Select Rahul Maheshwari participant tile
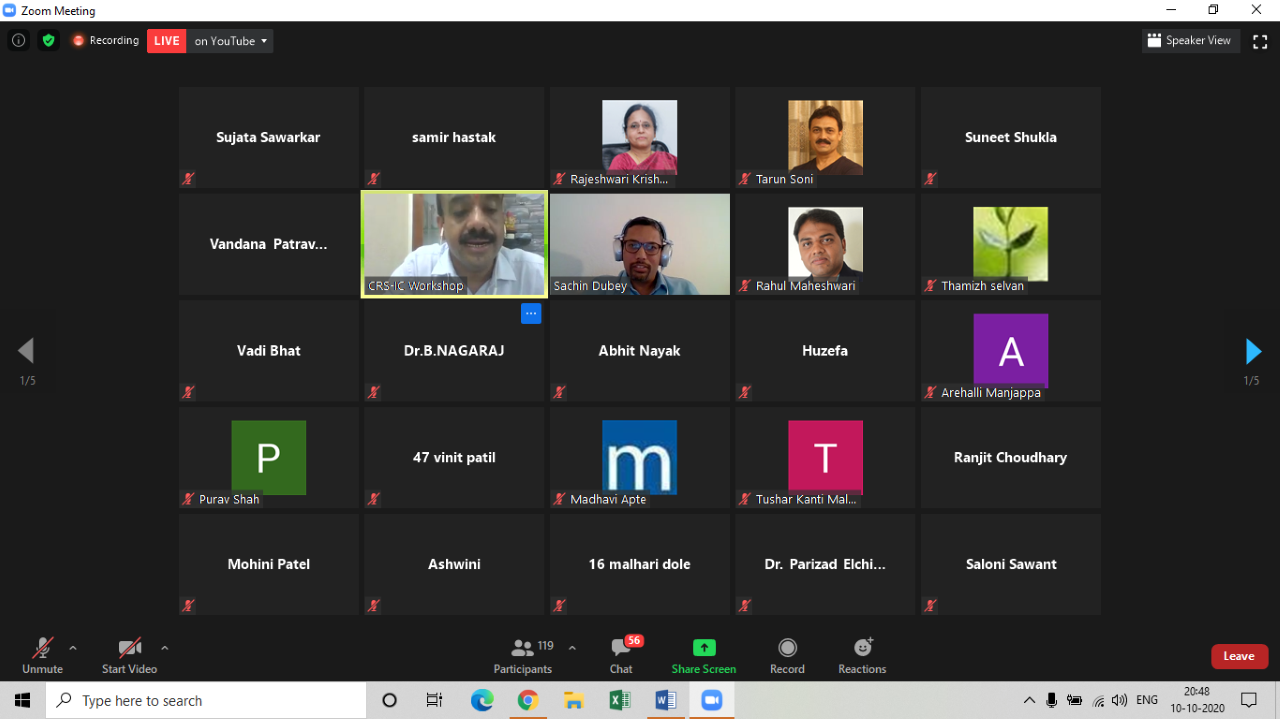The height and width of the screenshot is (719, 1280). tap(825, 244)
